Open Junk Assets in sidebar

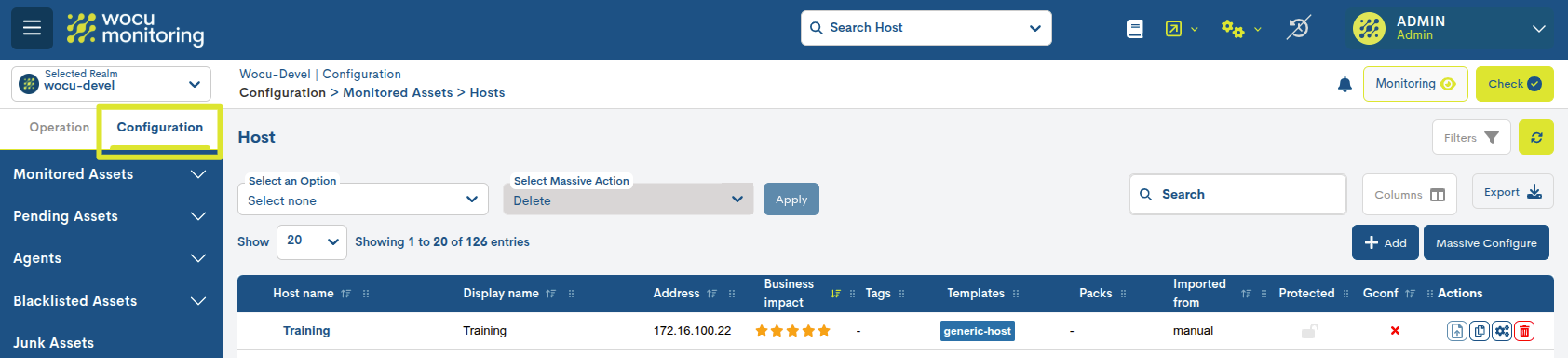(54, 343)
